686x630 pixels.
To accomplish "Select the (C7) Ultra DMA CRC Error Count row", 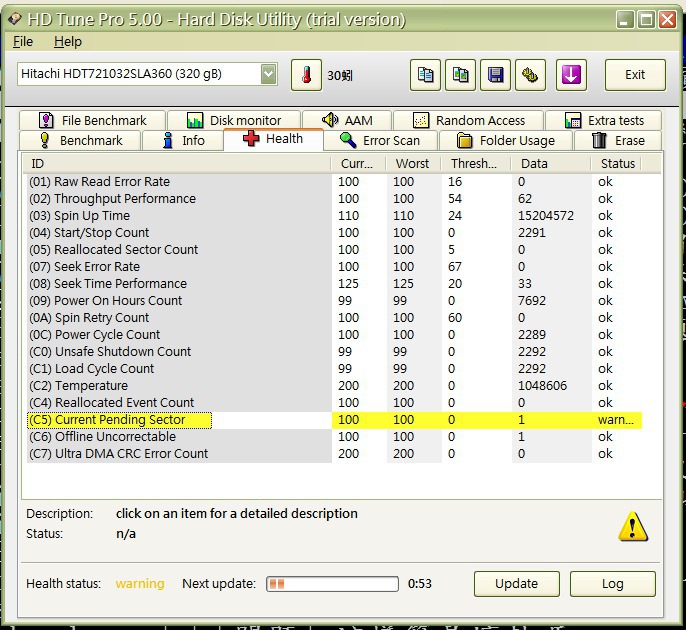I will coord(334,455).
